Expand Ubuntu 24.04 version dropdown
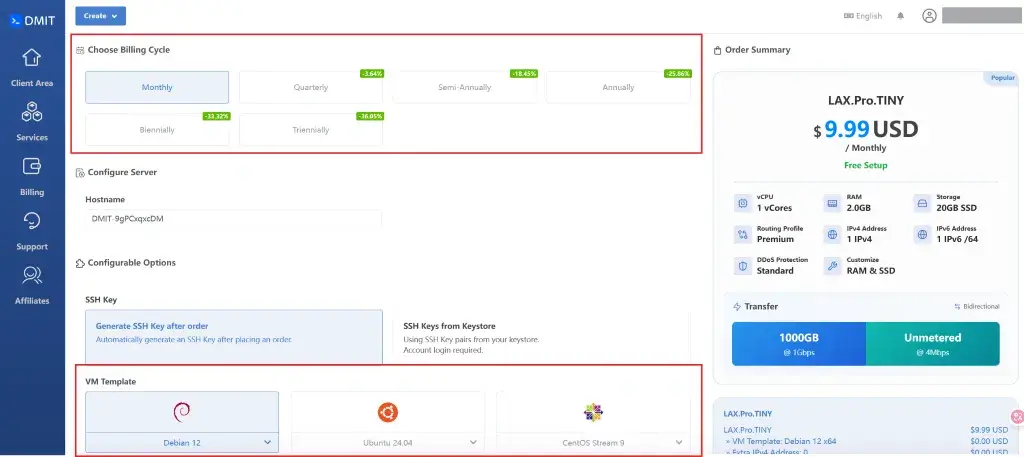The image size is (1024, 457). pyautogui.click(x=387, y=442)
